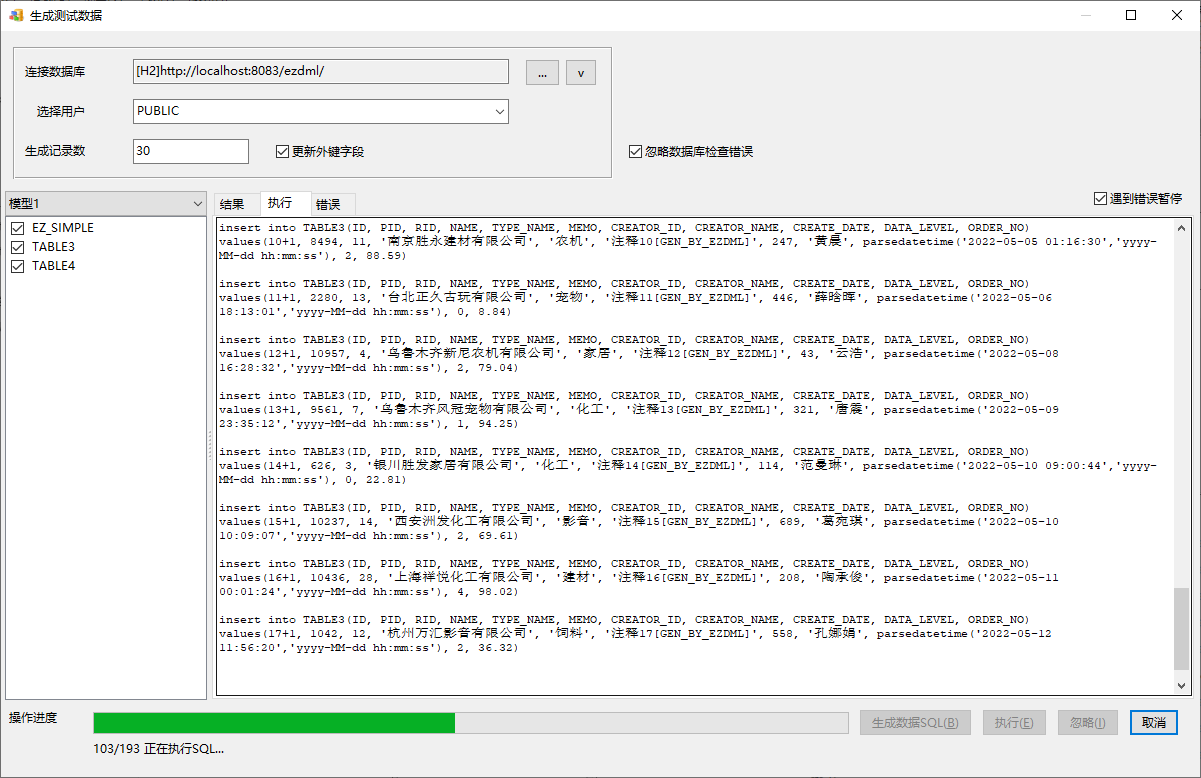Click the 连接数据库 label
The height and width of the screenshot is (778, 1201).
click(55, 72)
